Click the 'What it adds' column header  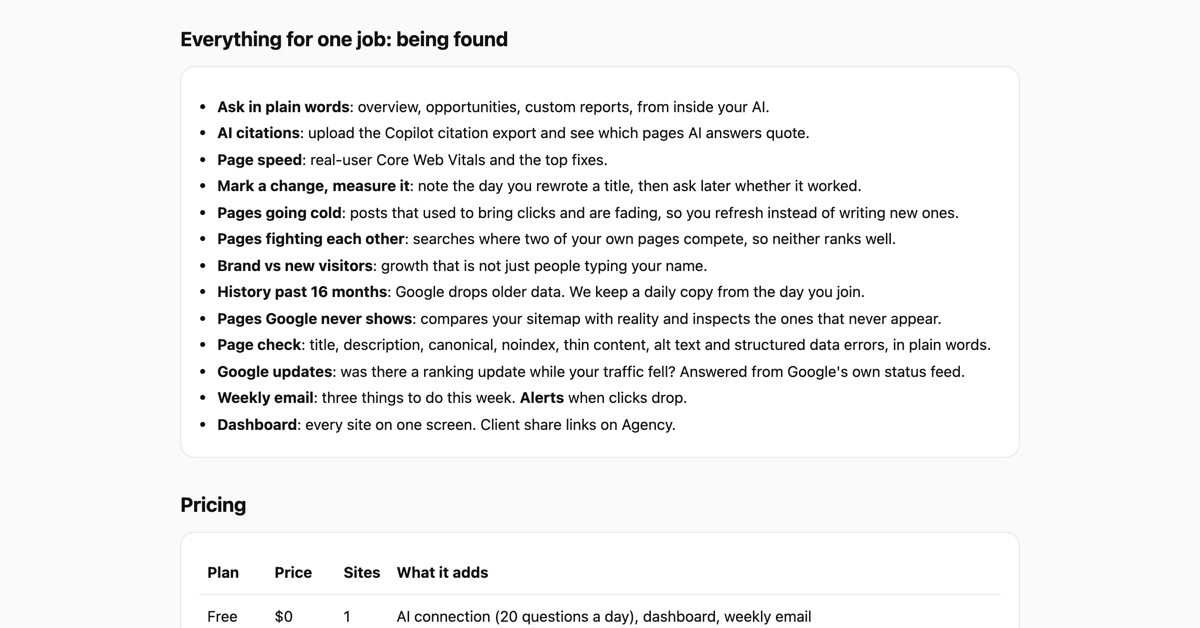442,573
